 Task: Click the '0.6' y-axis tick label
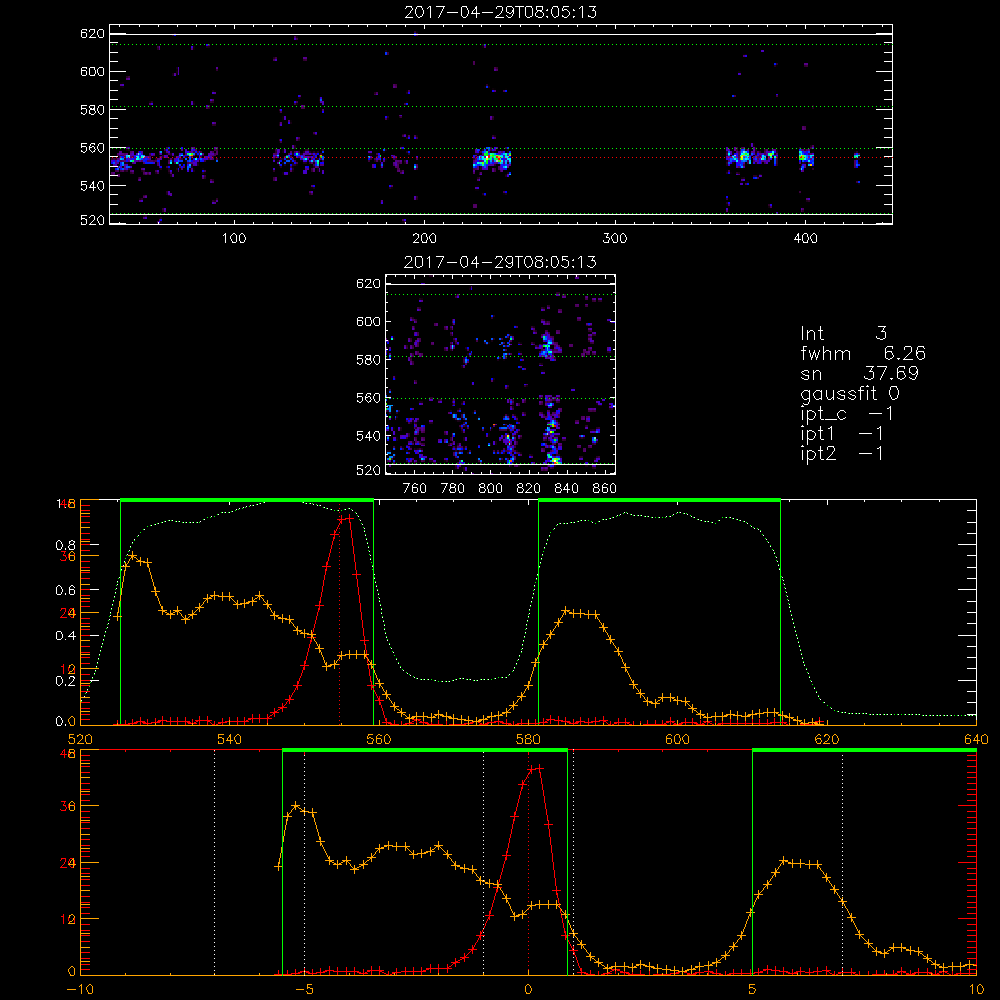65,591
